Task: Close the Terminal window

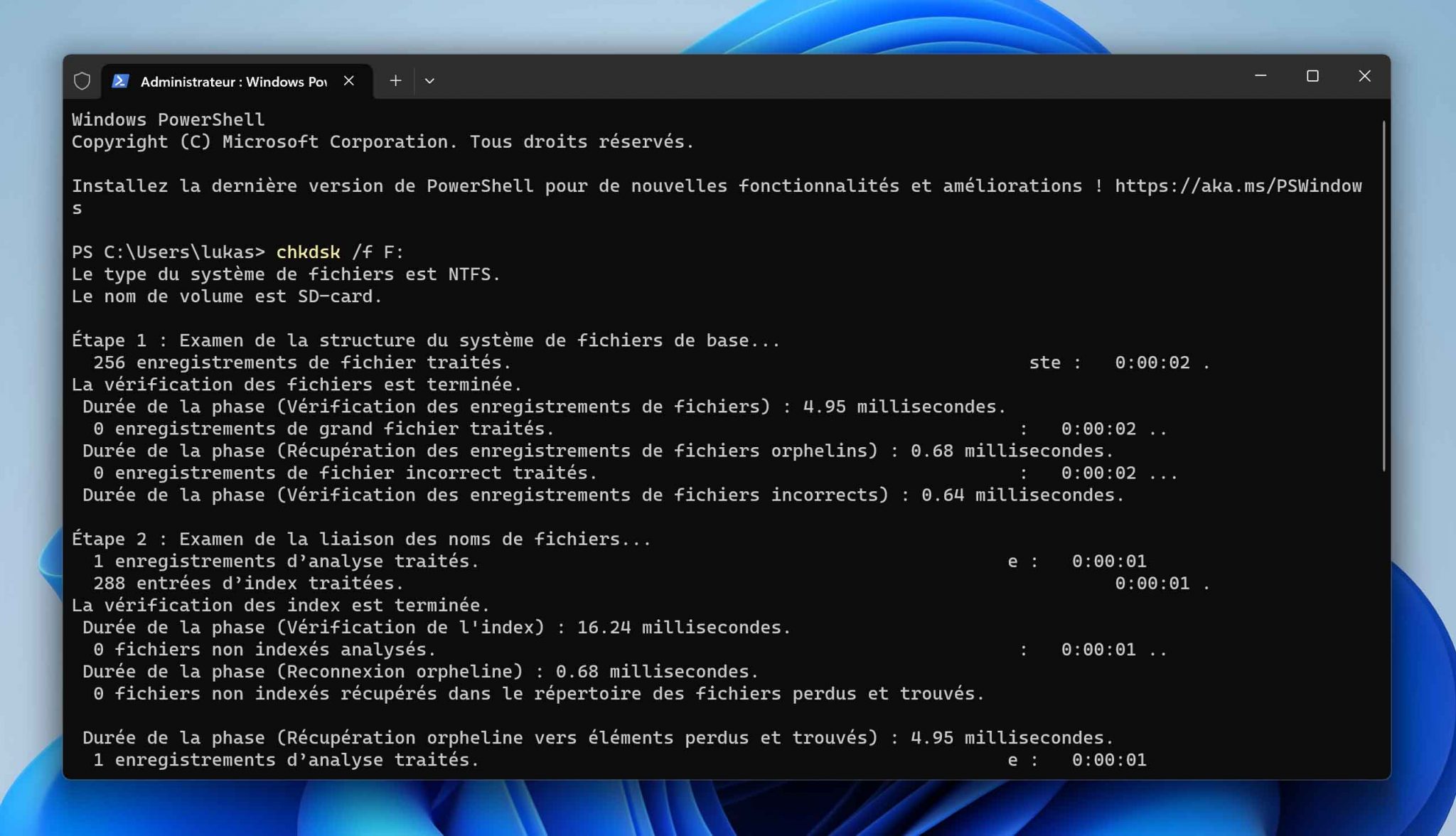Action: (x=1364, y=75)
